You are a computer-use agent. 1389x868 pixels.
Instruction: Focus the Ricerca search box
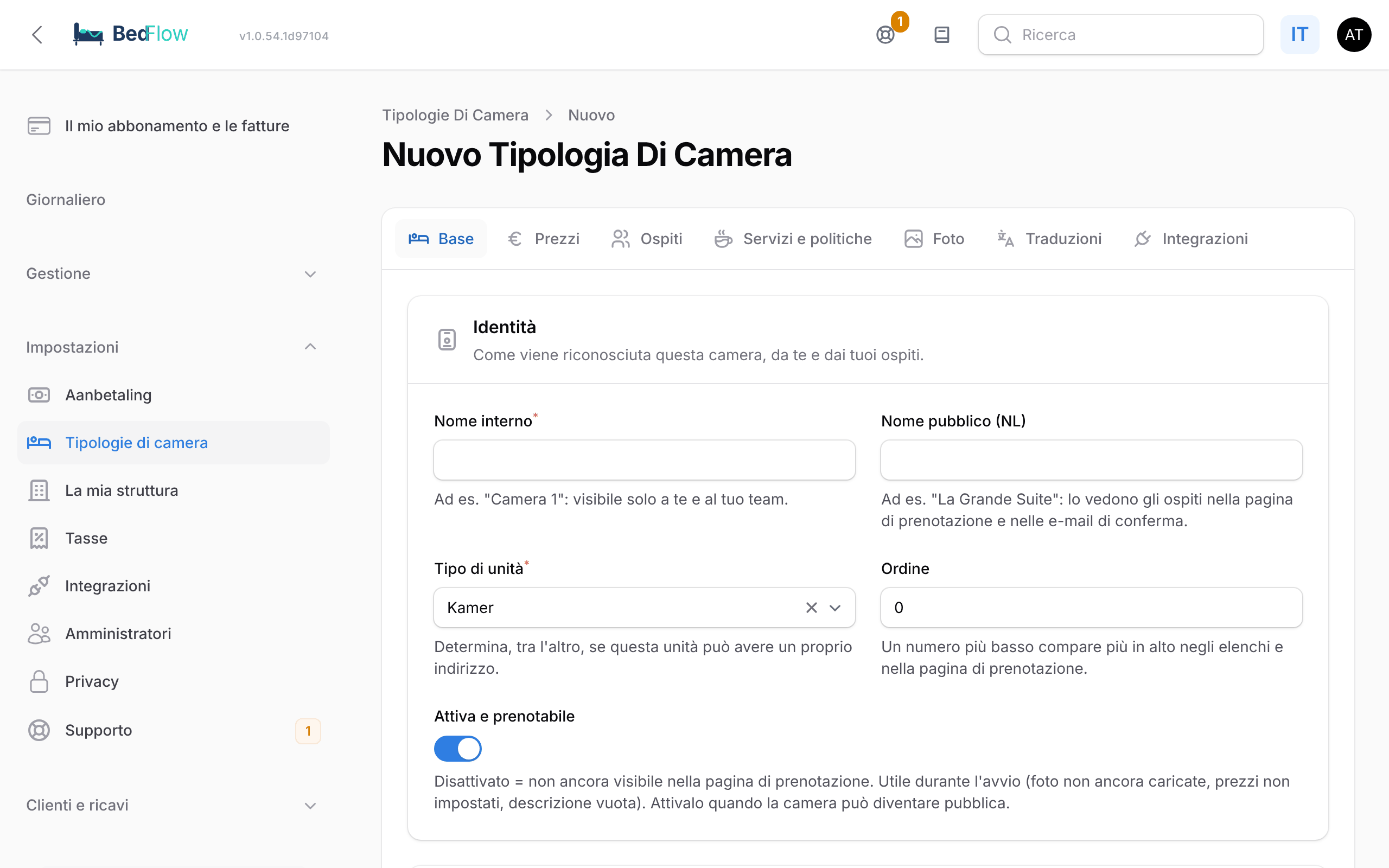[x=1120, y=34]
